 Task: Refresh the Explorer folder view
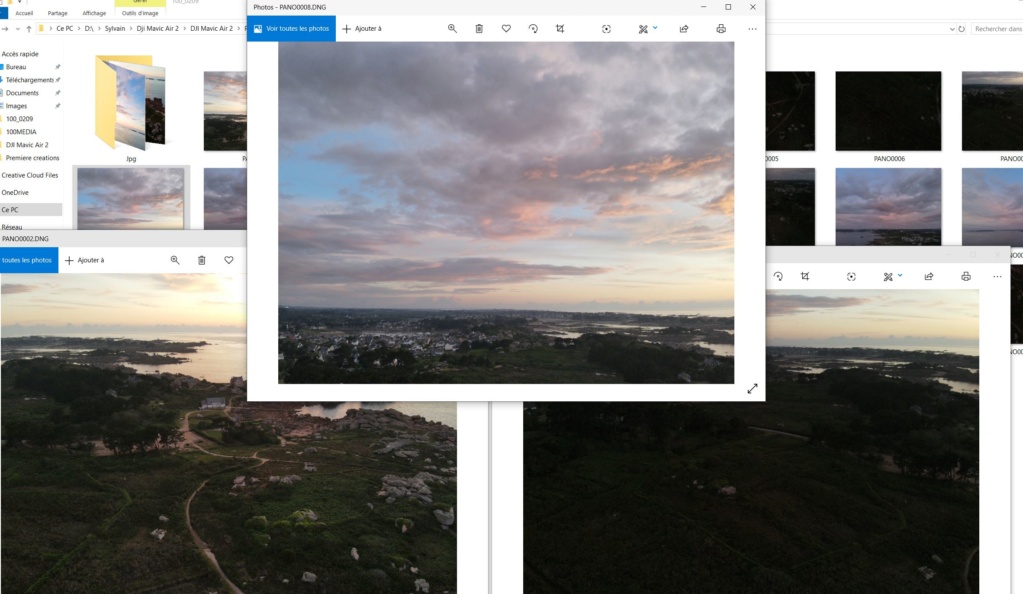(x=962, y=29)
